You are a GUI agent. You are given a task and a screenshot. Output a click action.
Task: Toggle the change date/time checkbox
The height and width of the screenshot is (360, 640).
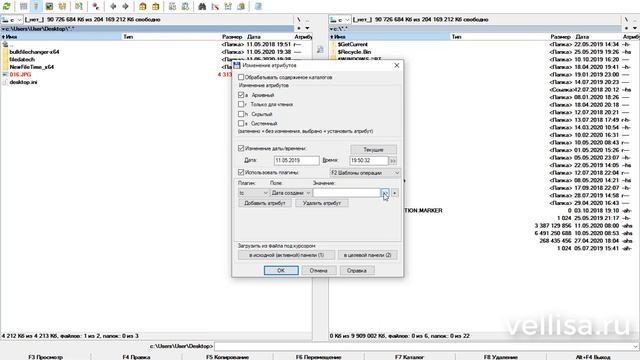(241, 148)
